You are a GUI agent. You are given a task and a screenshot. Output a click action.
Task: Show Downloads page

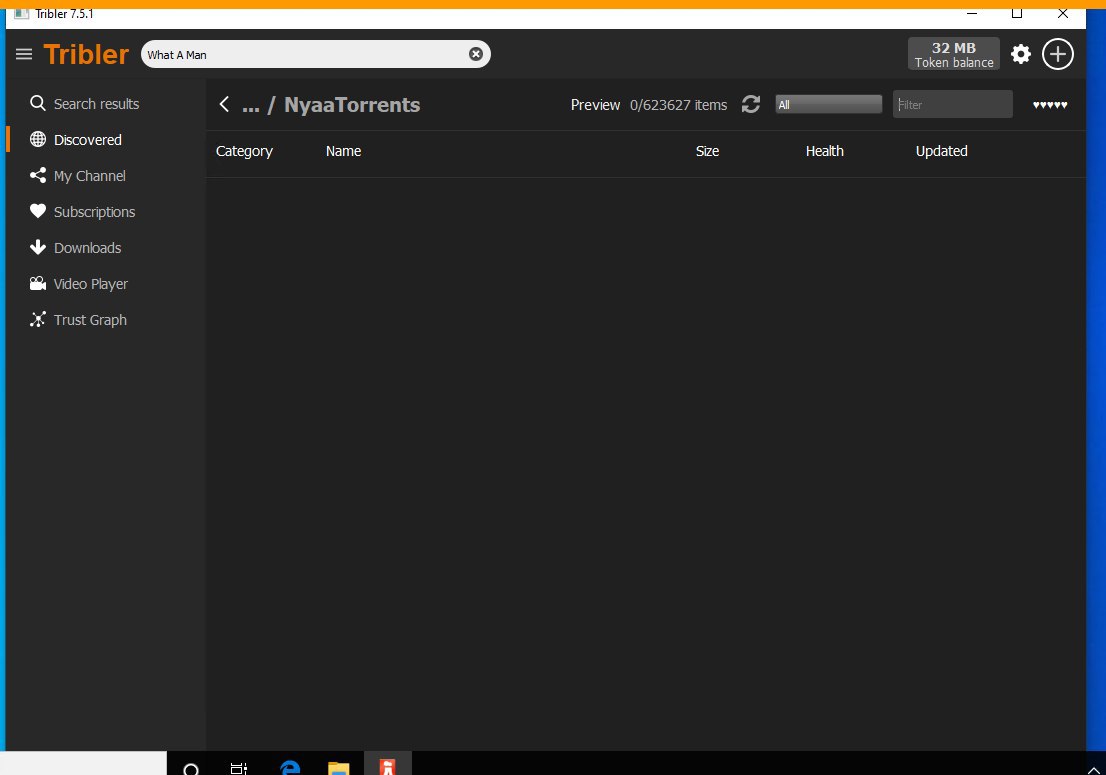coord(87,248)
